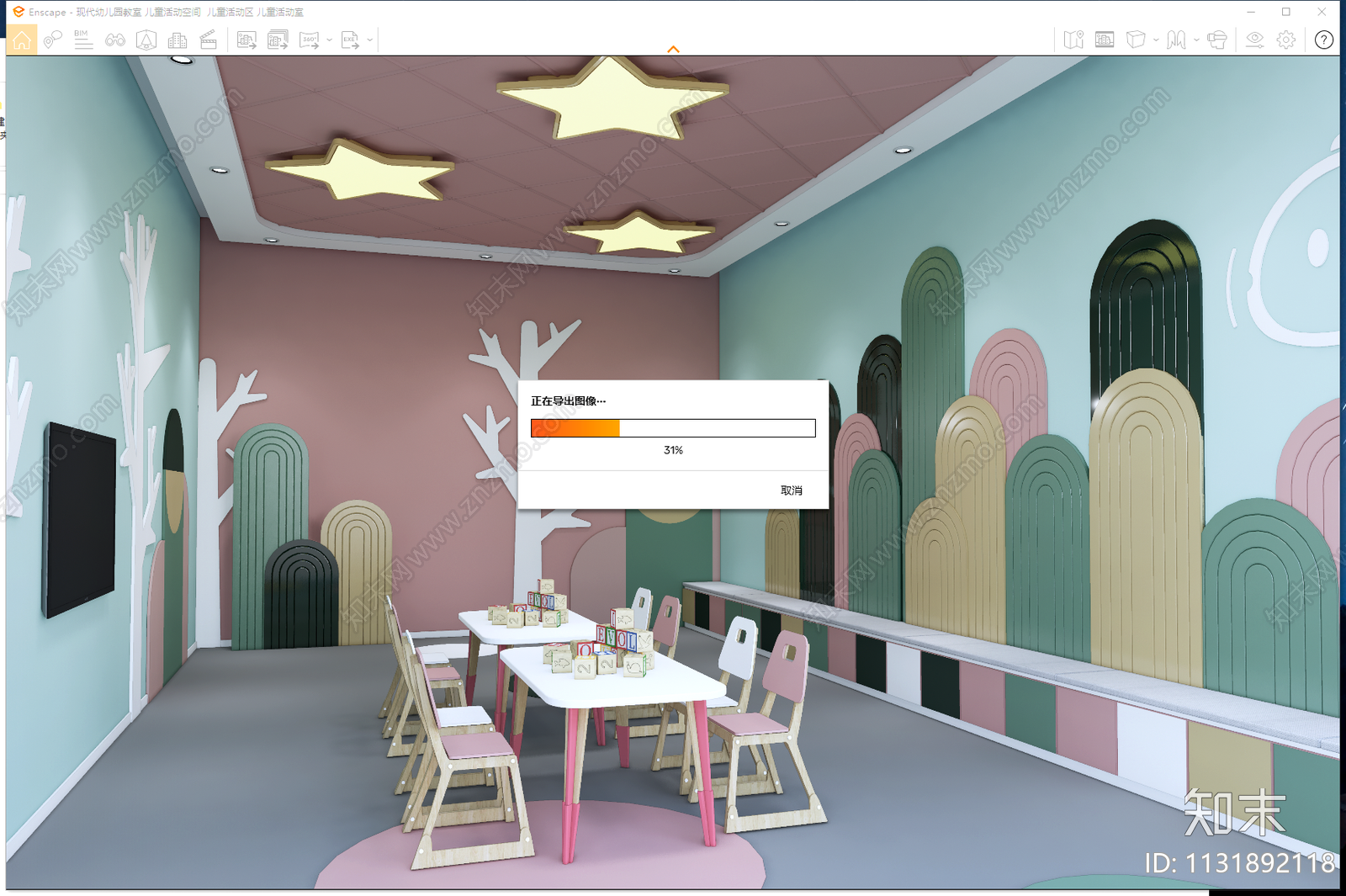
Task: Toggle the Site Context icon
Action: (x=146, y=40)
